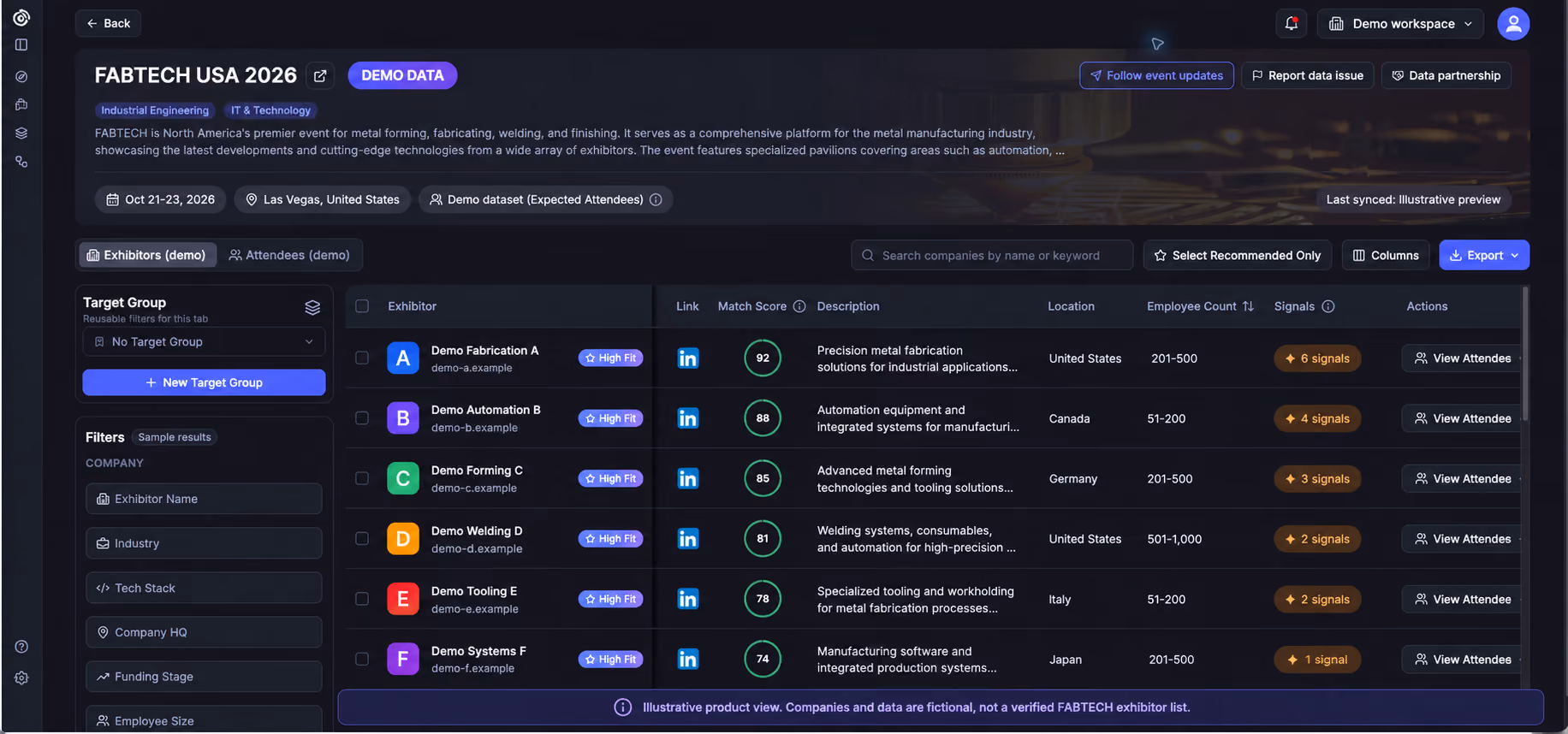
Task: Click Select Recommended Only button
Action: 1238,255
